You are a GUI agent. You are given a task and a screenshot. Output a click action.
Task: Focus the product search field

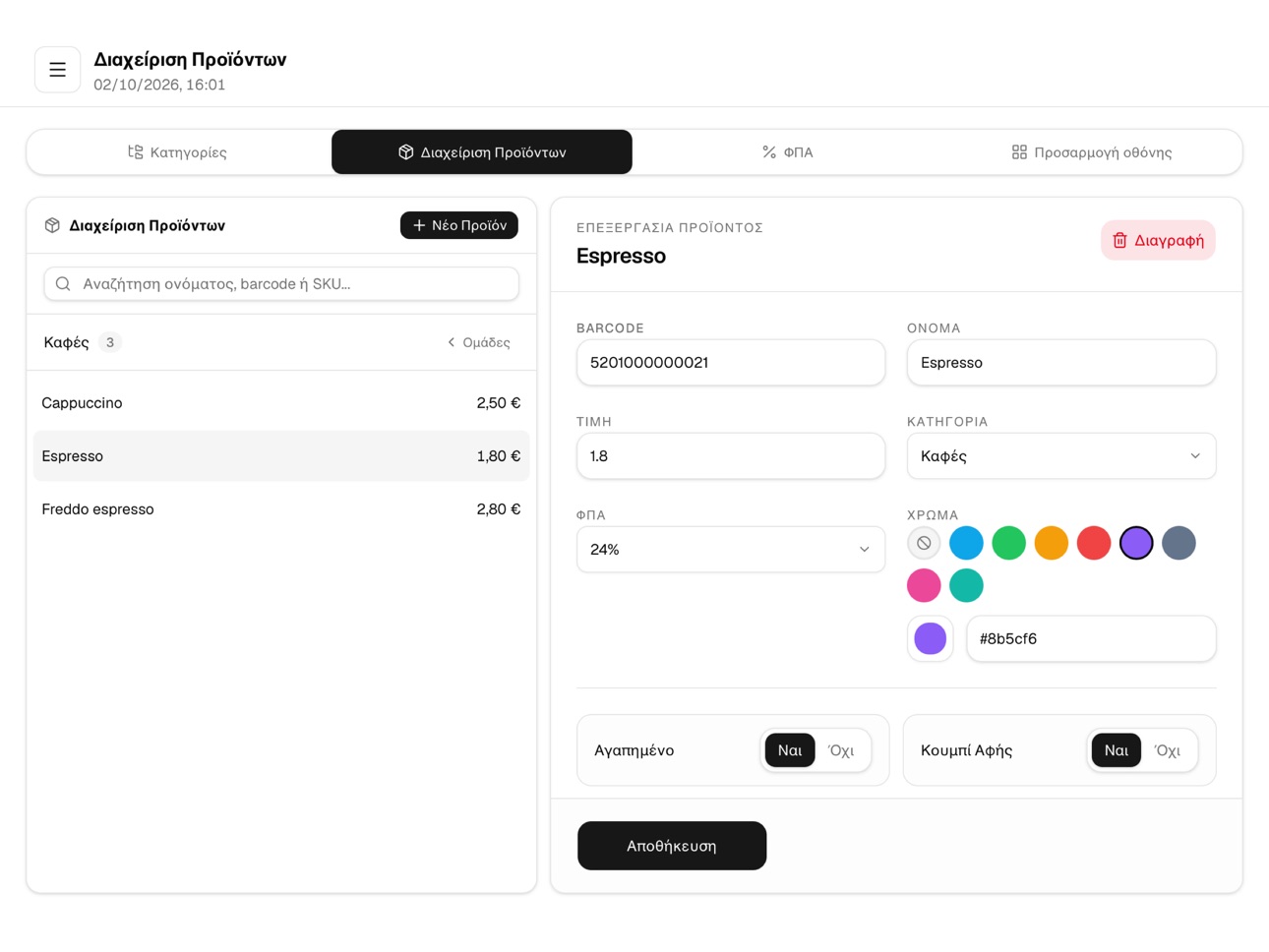click(281, 284)
